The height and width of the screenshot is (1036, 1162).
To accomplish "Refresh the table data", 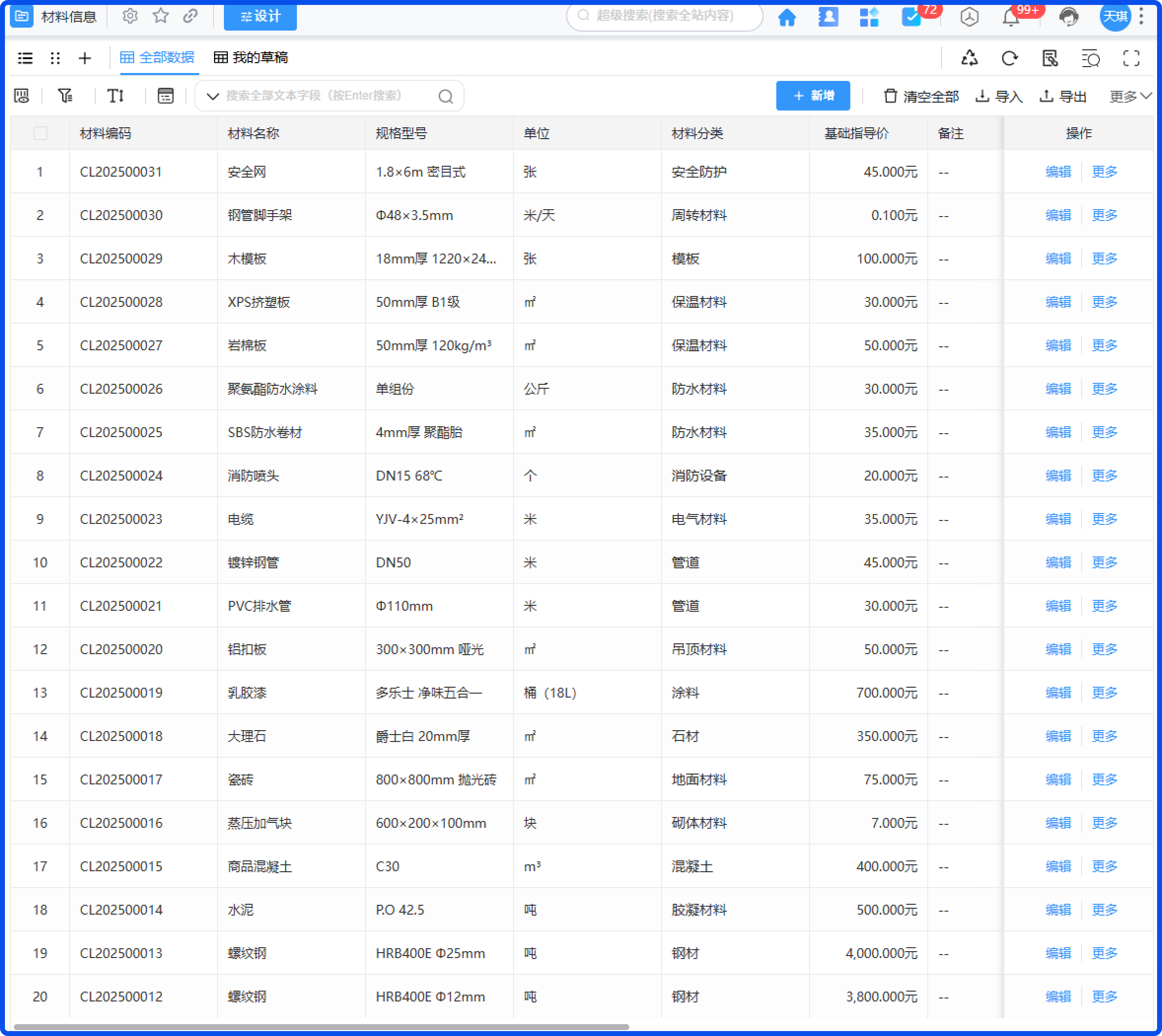I will (x=1010, y=58).
